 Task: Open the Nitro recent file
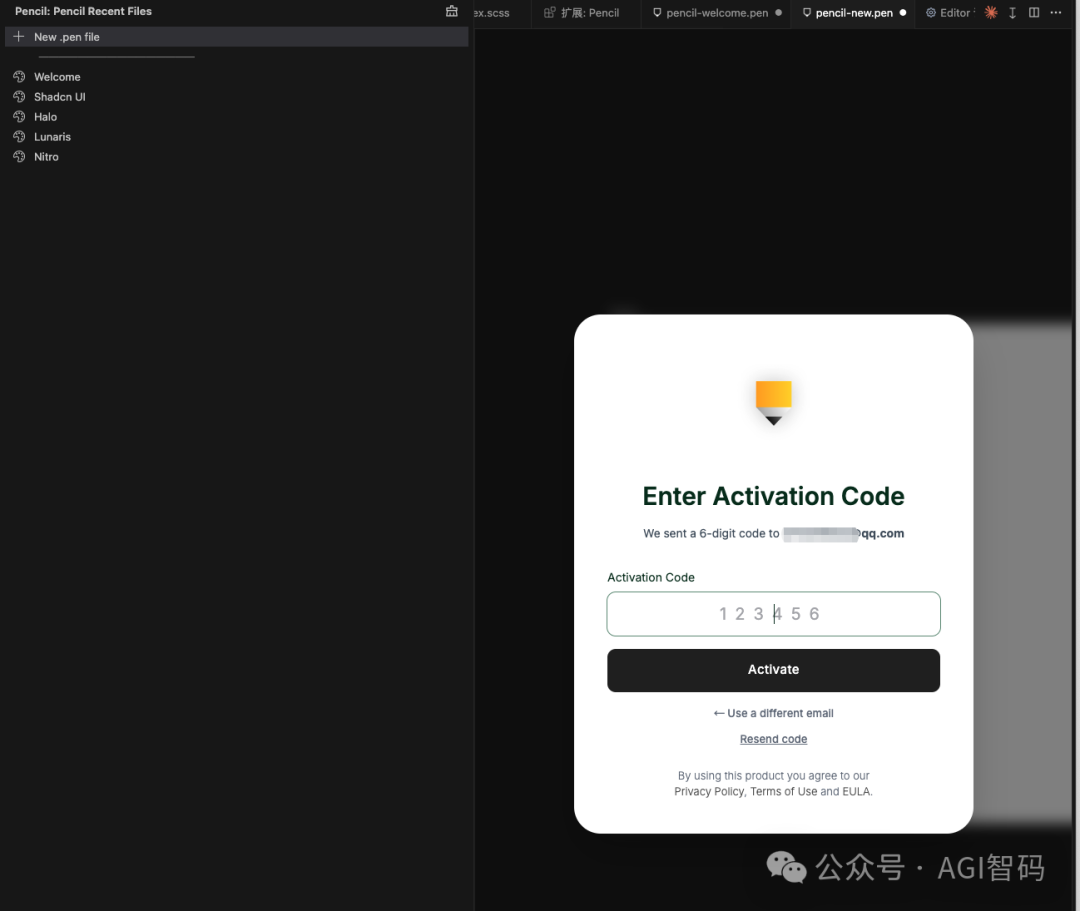click(x=46, y=157)
